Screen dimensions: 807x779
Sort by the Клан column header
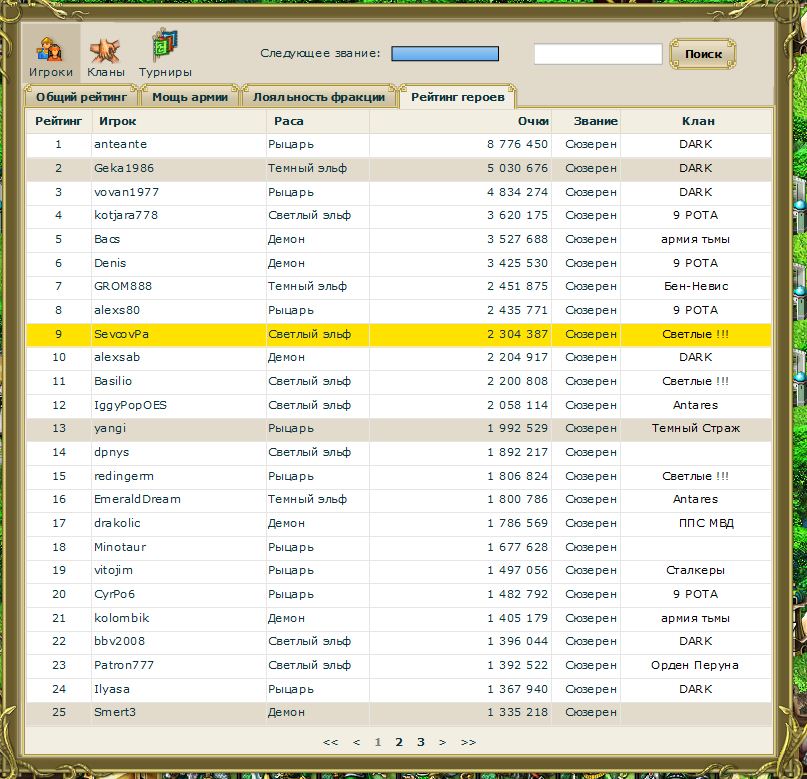point(697,121)
